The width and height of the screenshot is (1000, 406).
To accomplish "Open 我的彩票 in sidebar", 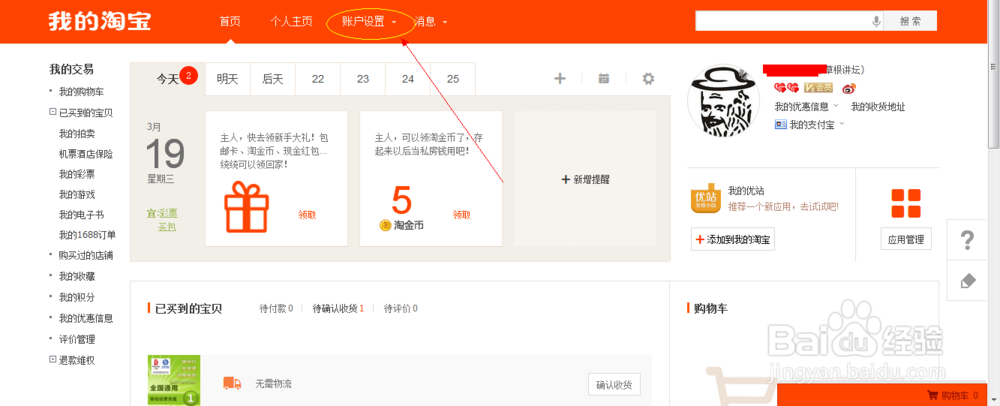I will pos(77,174).
